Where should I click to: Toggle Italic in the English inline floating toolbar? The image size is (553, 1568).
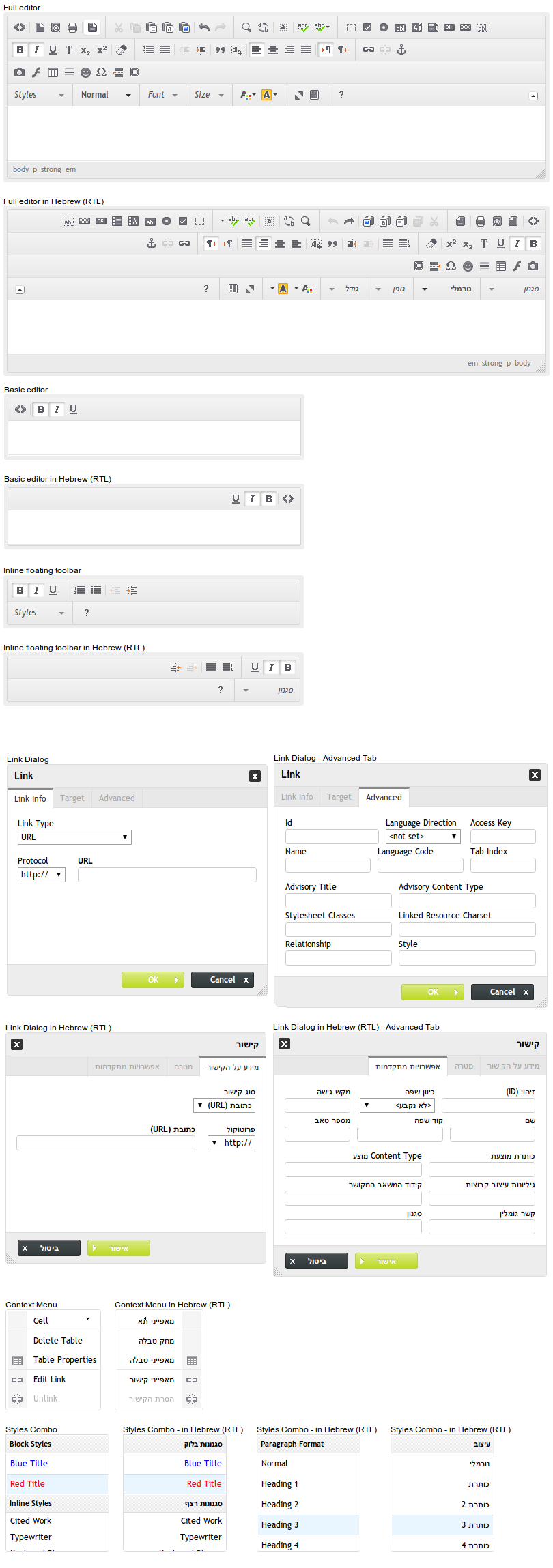[36, 590]
